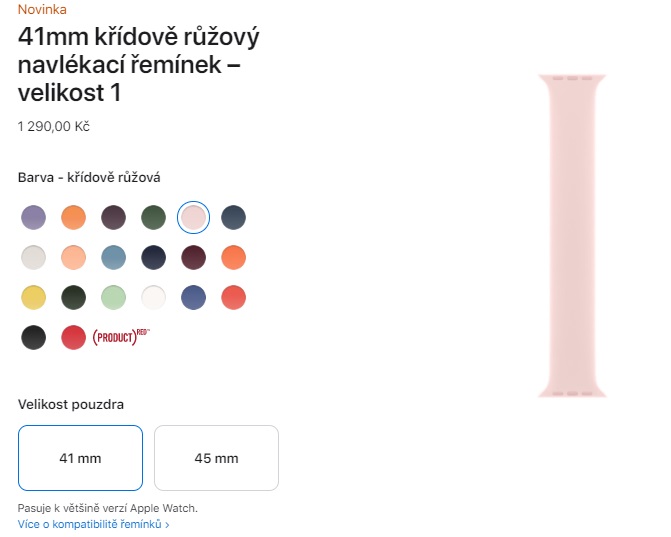Choose the black color swatch
The width and height of the screenshot is (671, 537).
[33, 337]
